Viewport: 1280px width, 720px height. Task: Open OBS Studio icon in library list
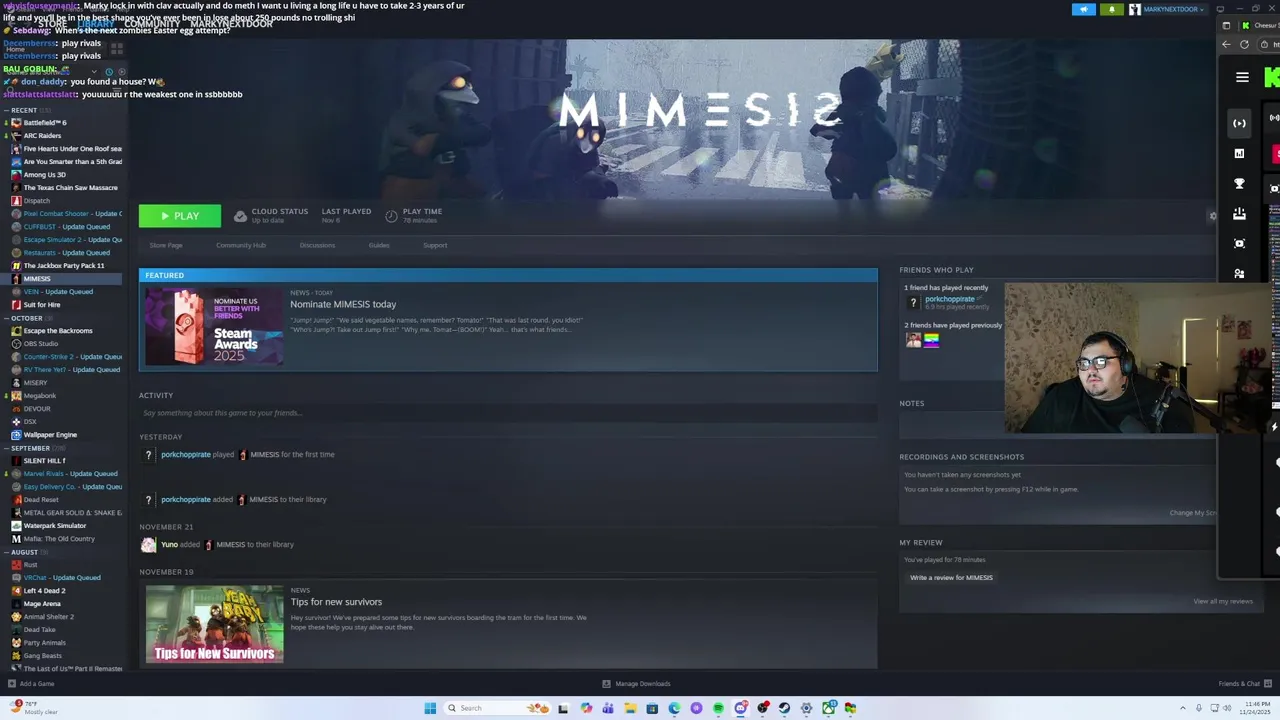point(16,343)
